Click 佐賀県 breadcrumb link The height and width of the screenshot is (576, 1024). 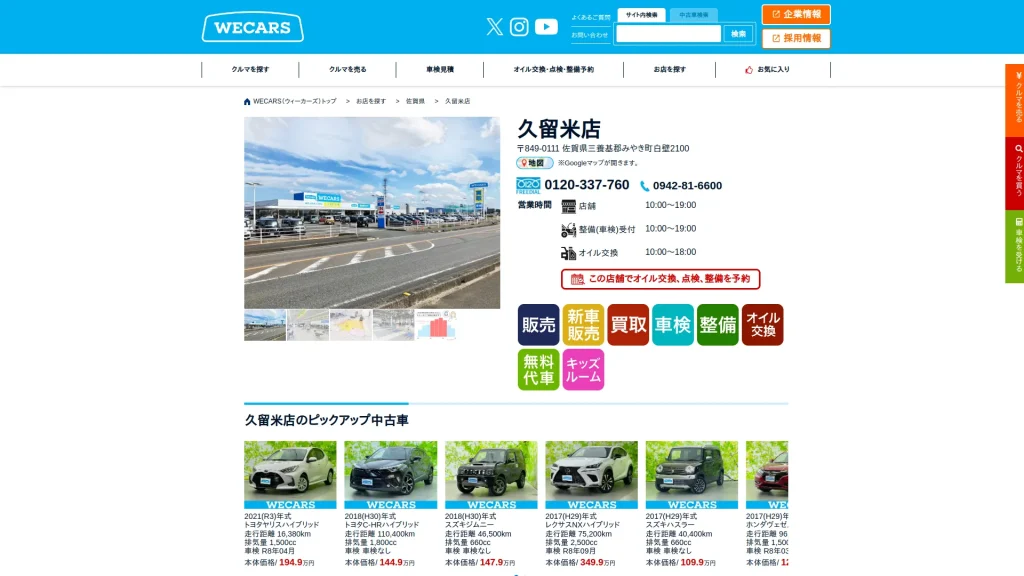(x=415, y=101)
